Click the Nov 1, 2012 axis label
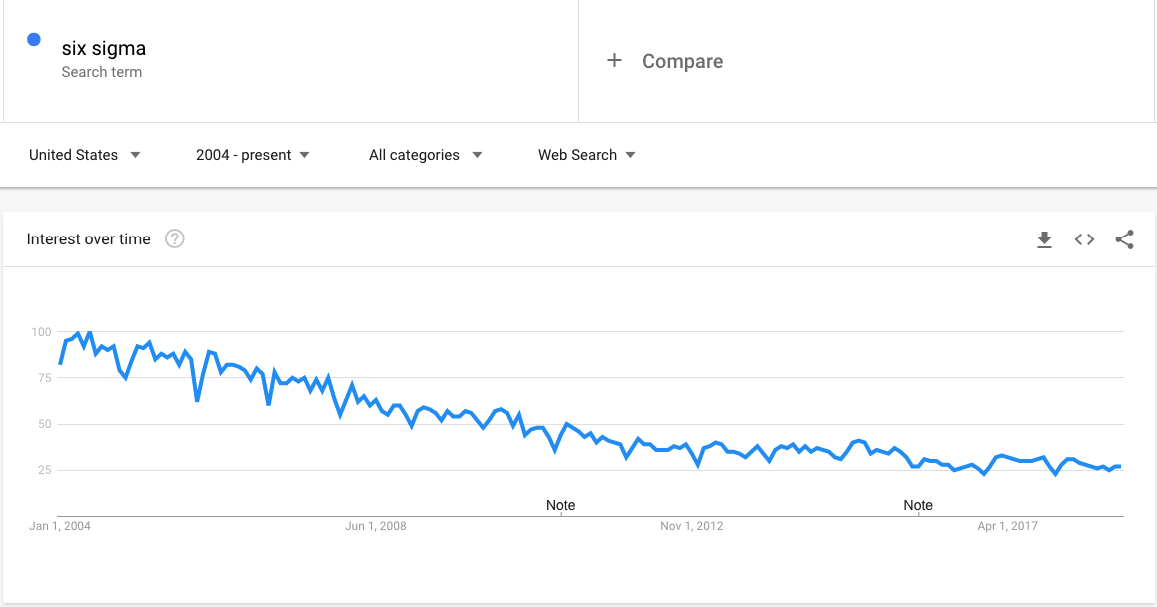 coord(691,526)
